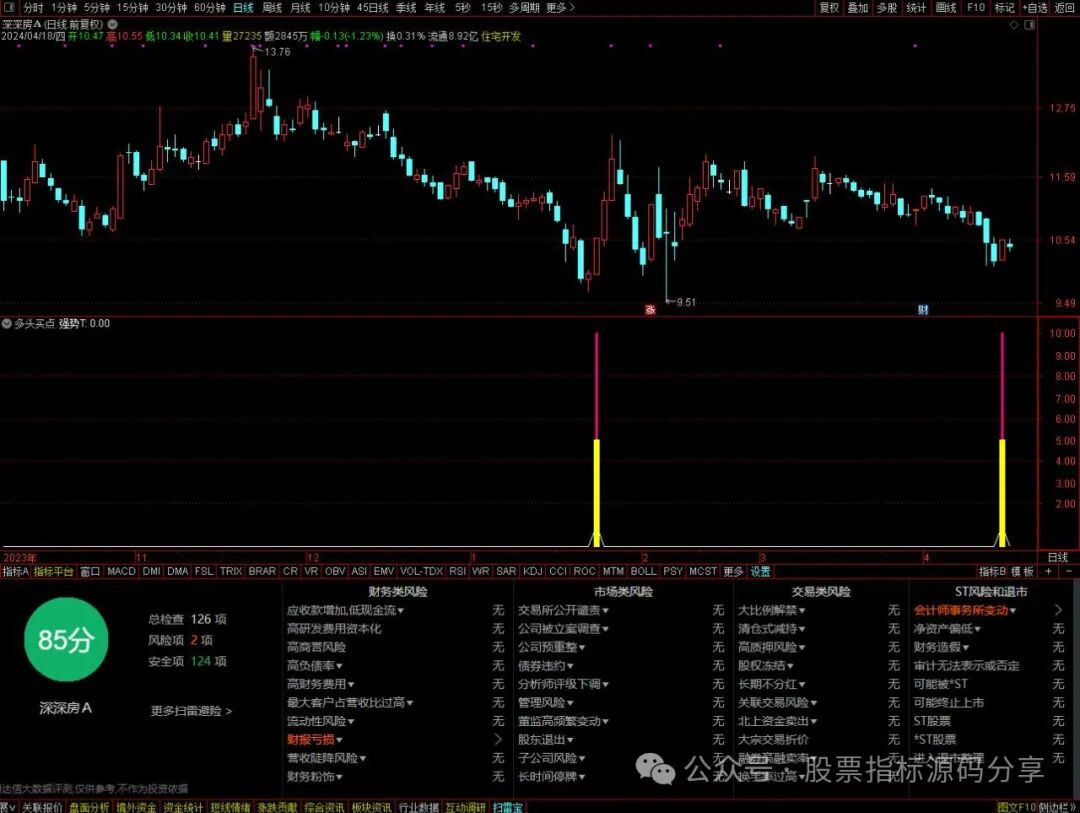Switch to the 分时 period
The height and width of the screenshot is (813, 1080).
point(33,8)
